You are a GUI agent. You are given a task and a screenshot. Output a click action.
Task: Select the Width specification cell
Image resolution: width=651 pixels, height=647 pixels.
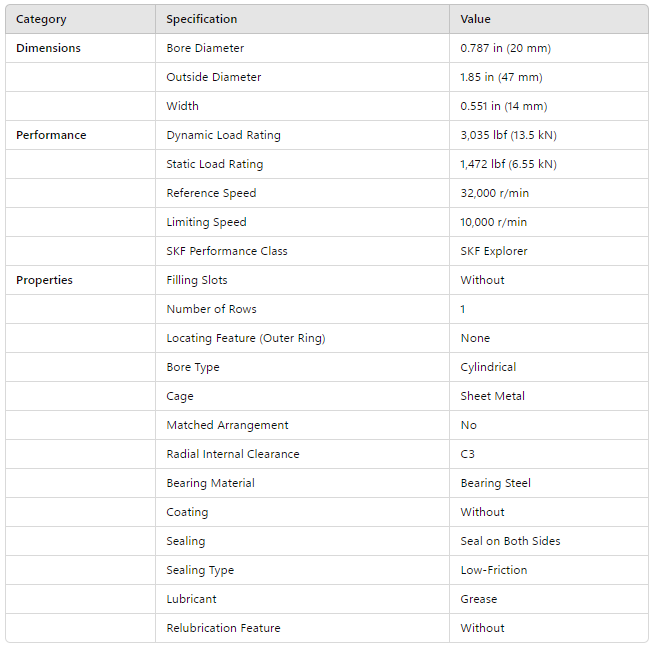coord(182,106)
